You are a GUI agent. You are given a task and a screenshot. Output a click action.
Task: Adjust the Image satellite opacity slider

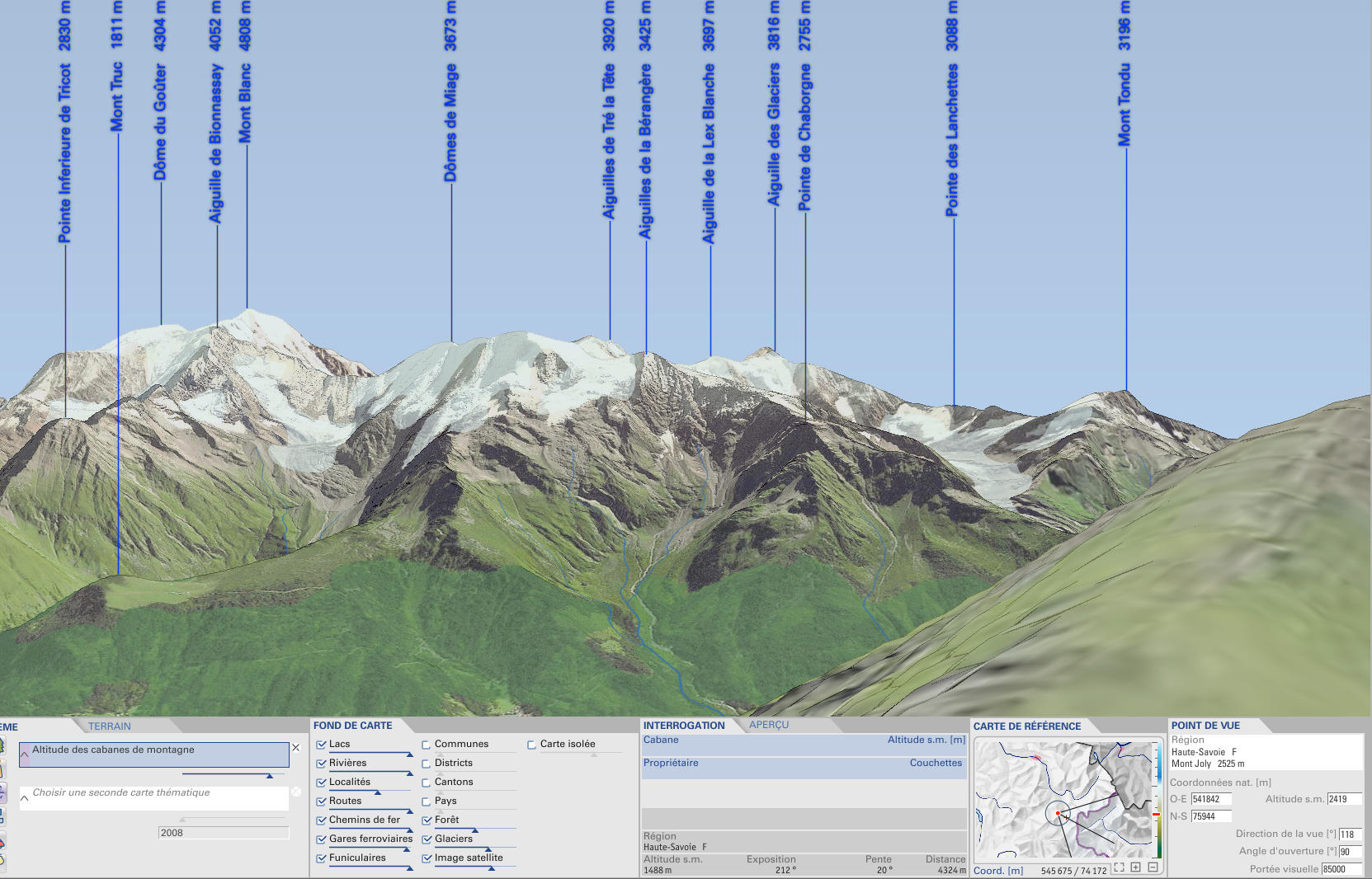(x=491, y=867)
